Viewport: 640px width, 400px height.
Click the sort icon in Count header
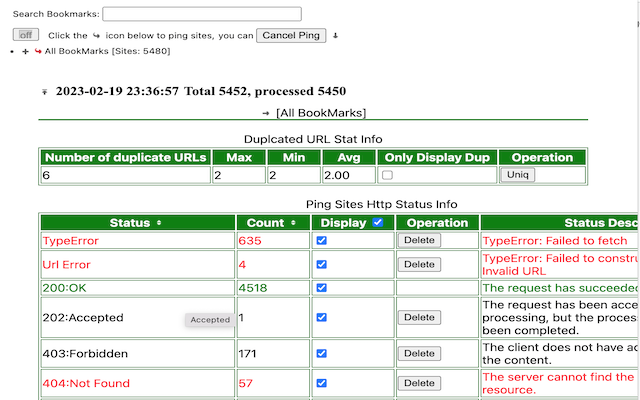[293, 223]
